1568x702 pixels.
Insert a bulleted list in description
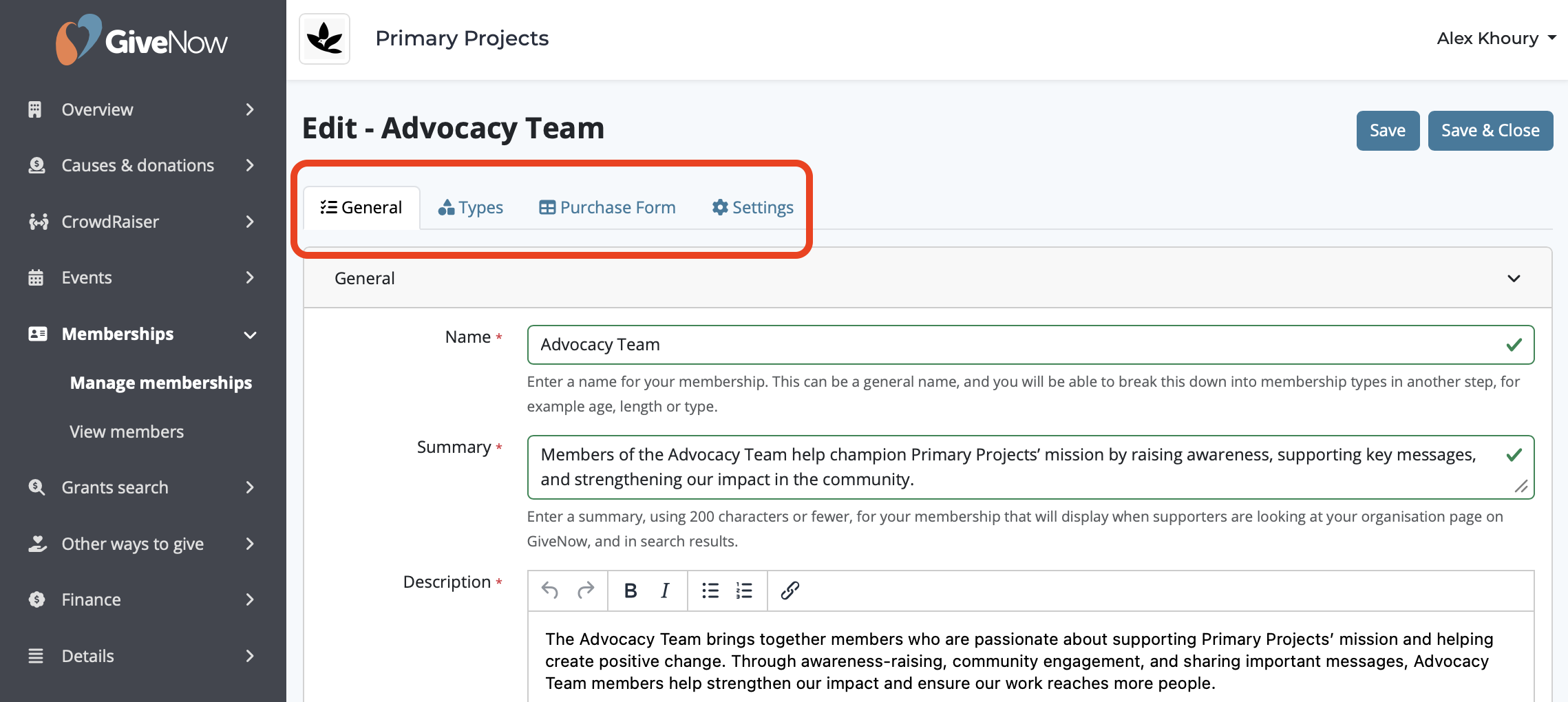[710, 591]
